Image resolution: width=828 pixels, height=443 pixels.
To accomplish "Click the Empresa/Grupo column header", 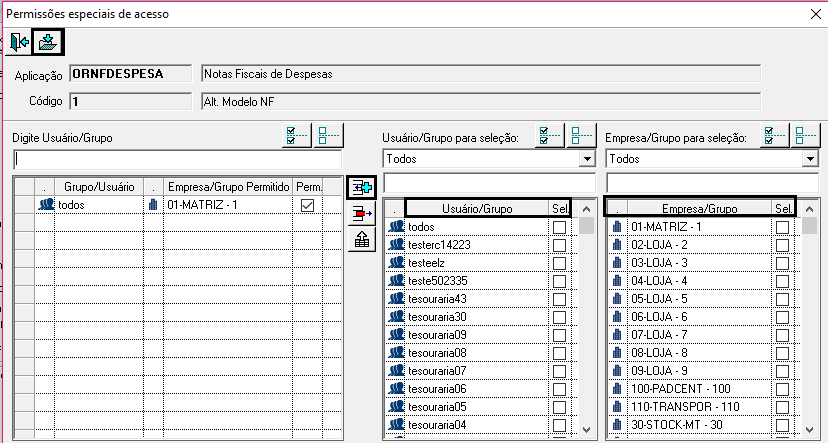I will (x=699, y=209).
